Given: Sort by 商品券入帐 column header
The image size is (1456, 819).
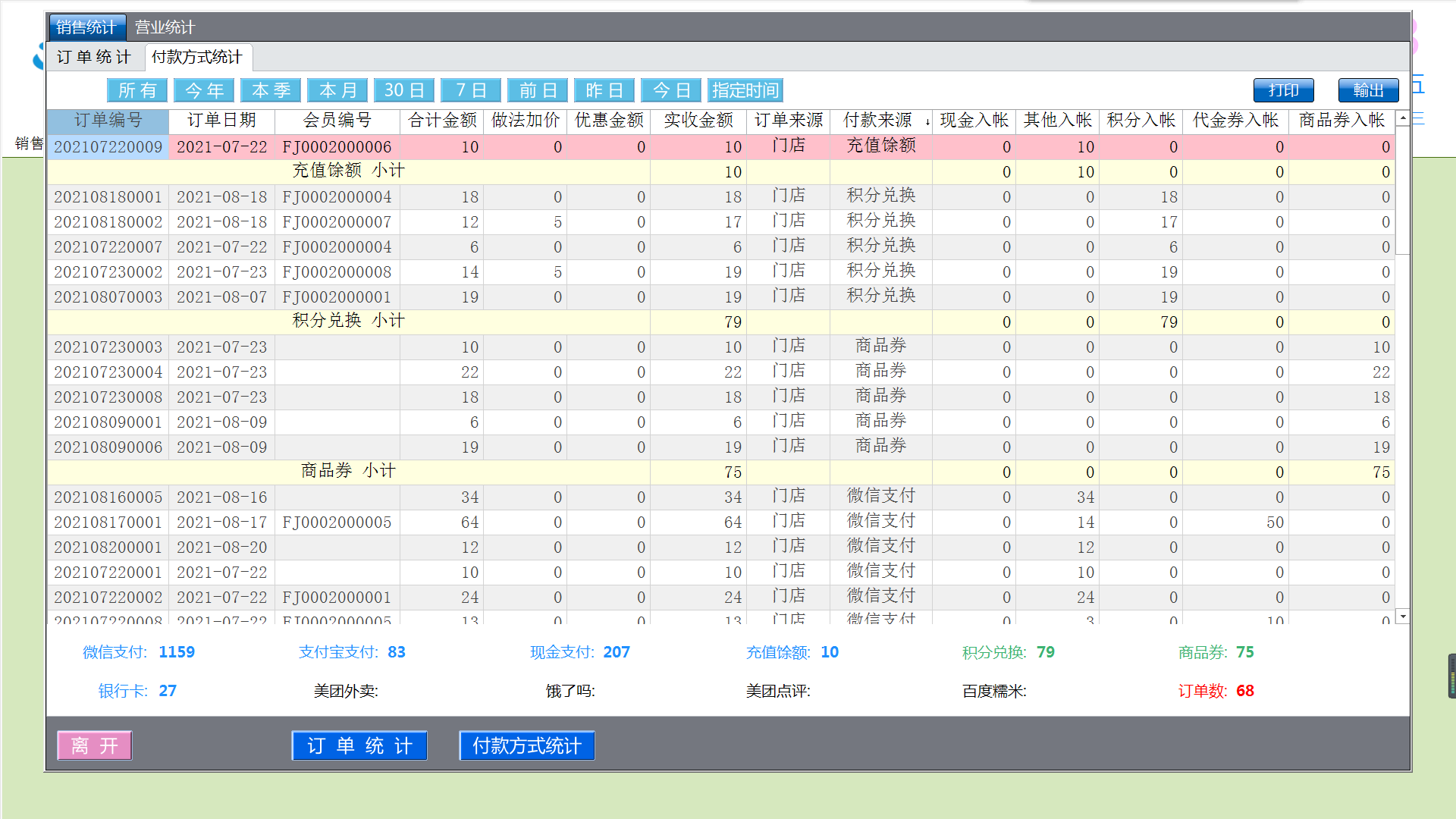Looking at the screenshot, I should coord(1342,121).
